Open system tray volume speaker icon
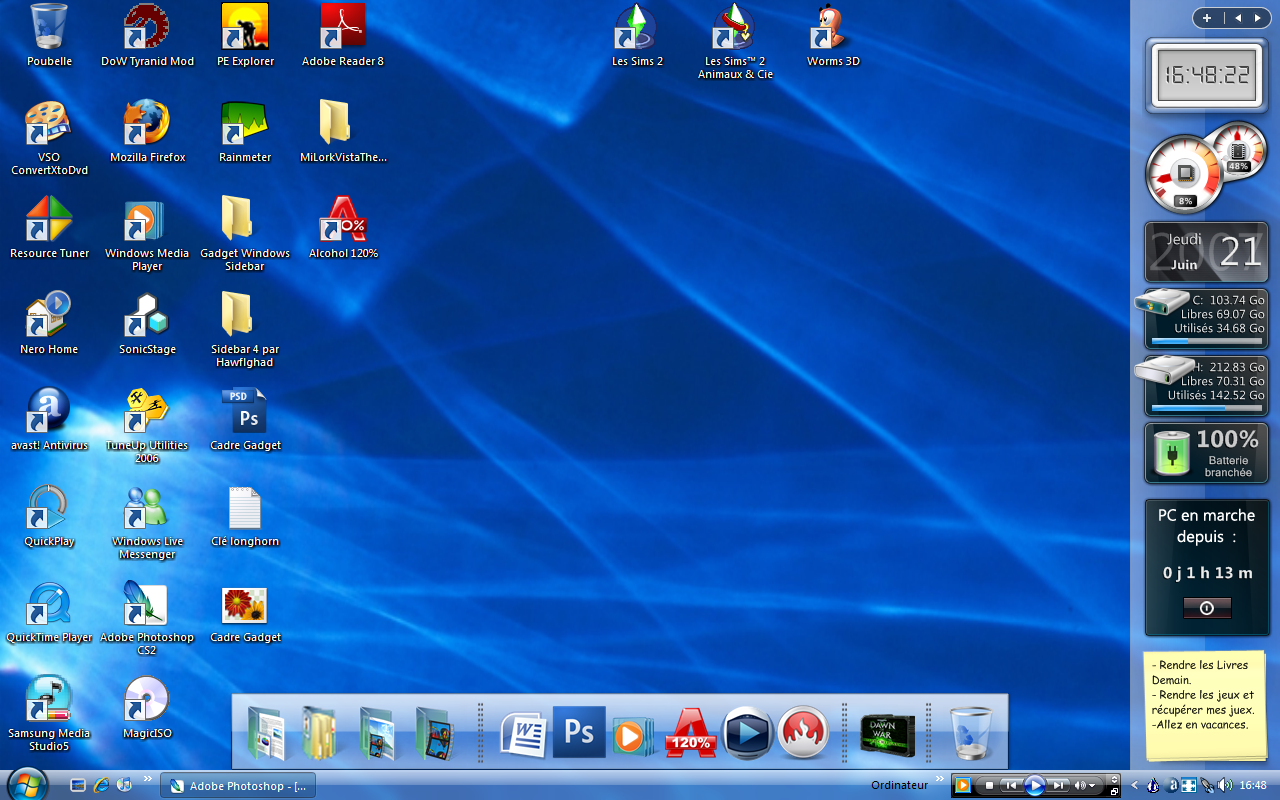 pos(1224,785)
